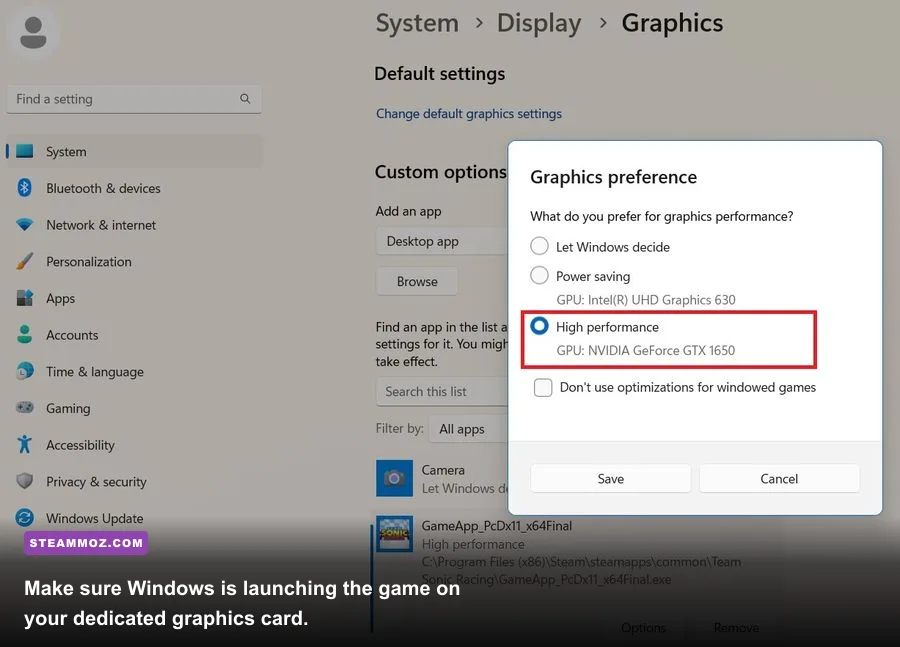
Task: Select the Camera app entry name
Action: pyautogui.click(x=443, y=470)
